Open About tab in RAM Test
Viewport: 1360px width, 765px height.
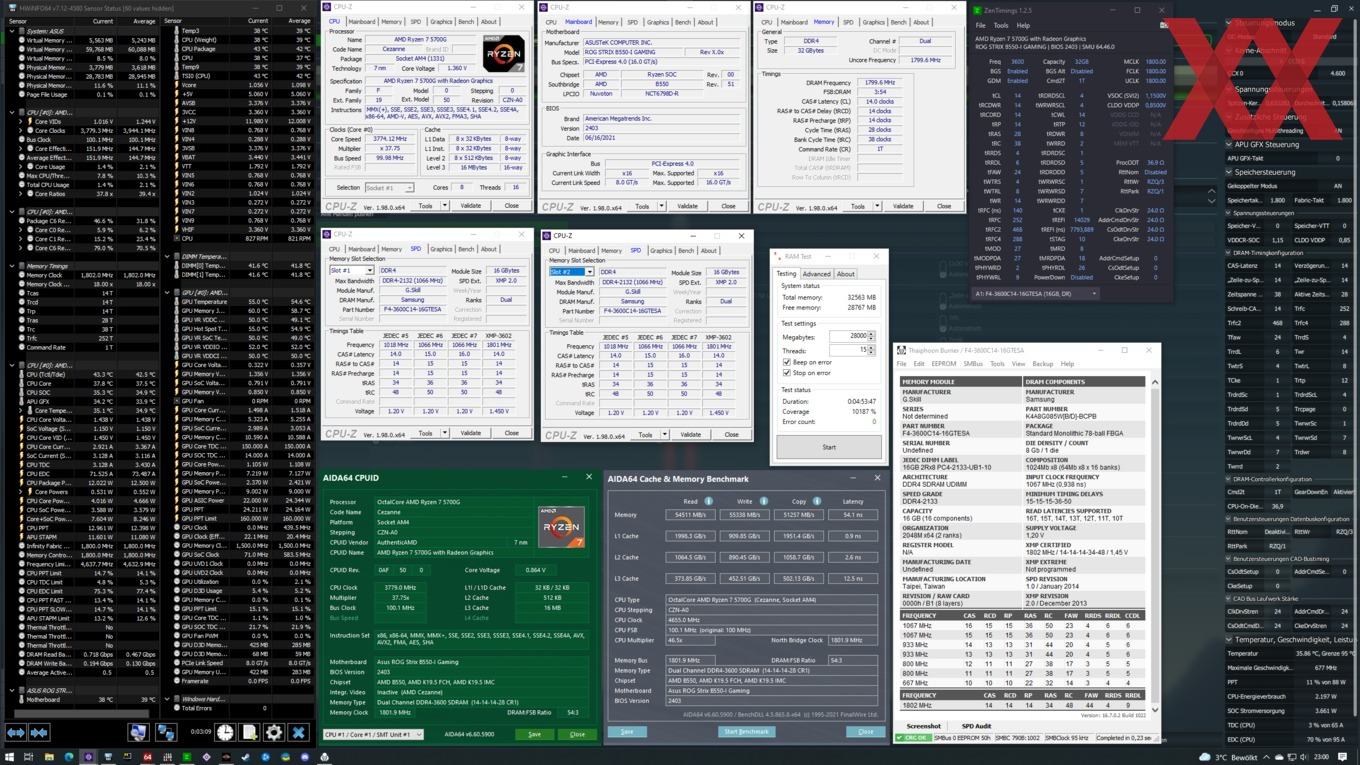(845, 273)
